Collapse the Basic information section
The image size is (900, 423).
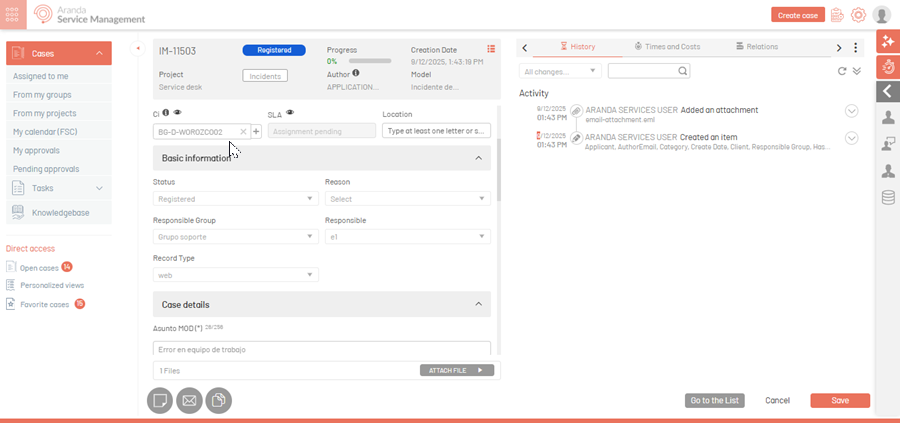click(478, 158)
